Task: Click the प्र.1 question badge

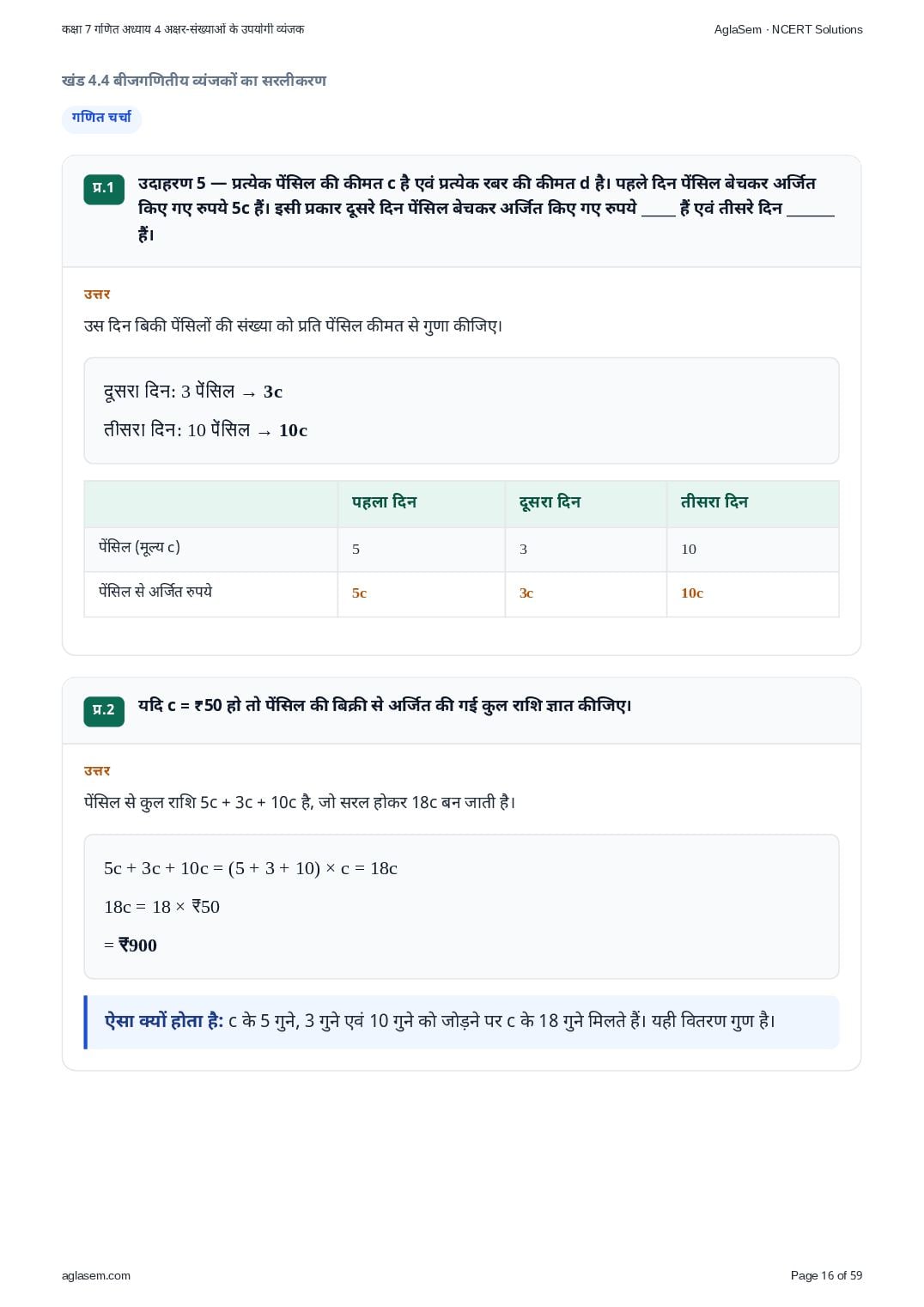Action: [x=104, y=189]
